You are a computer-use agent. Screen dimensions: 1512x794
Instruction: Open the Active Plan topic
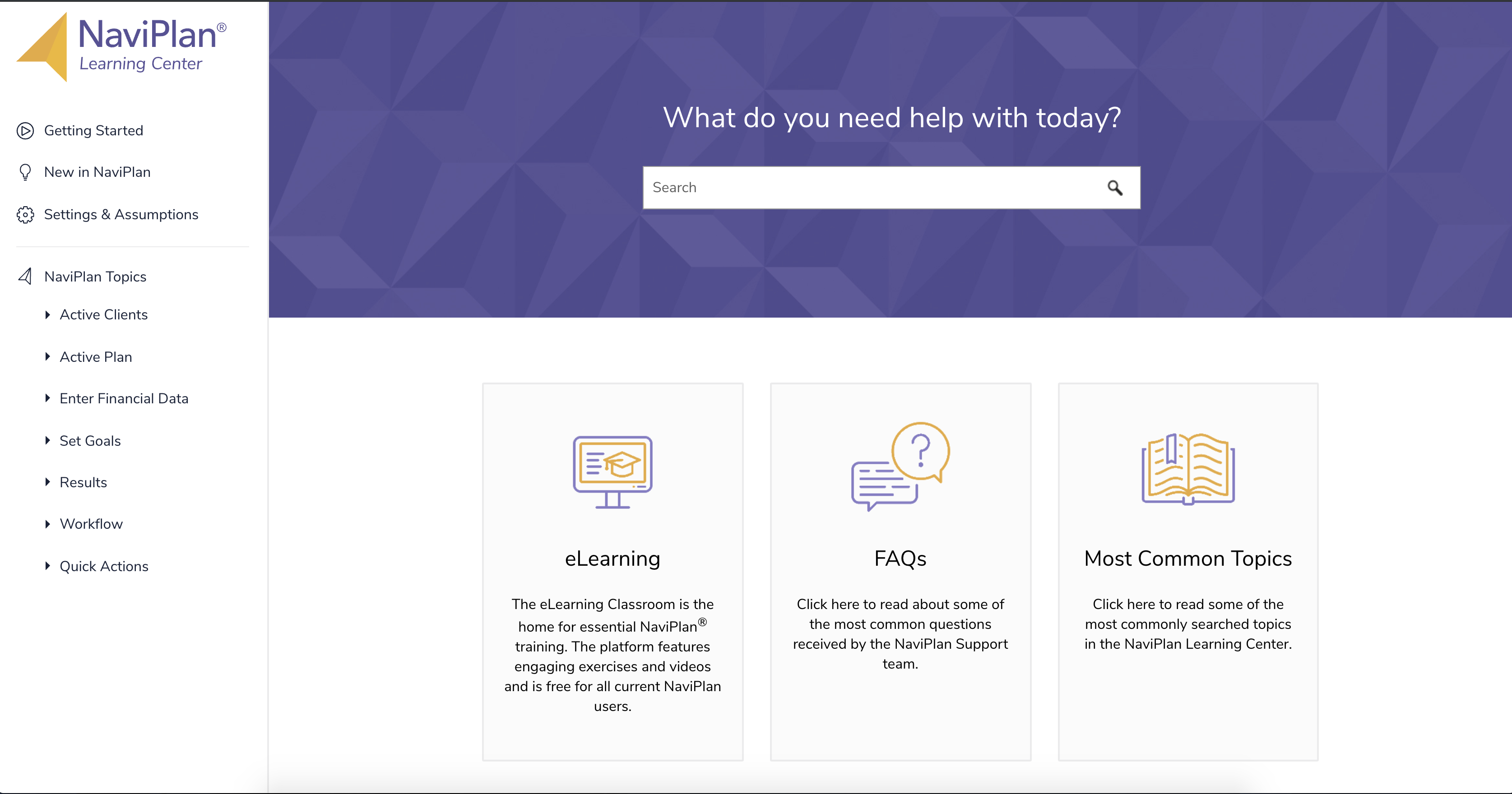[96, 357]
